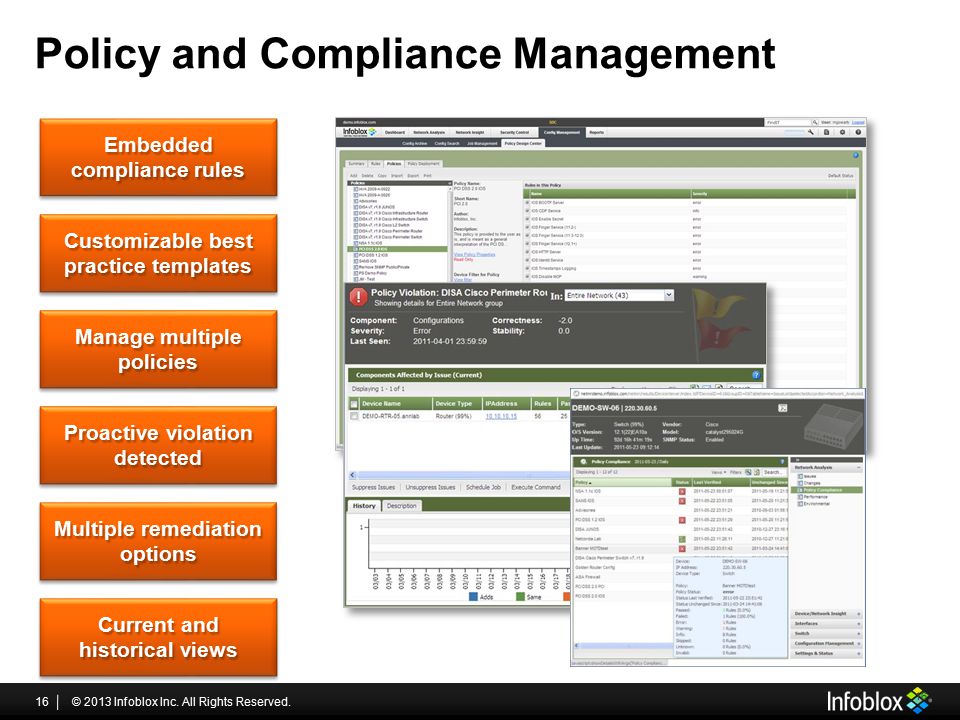Click red status icon for SANS IOS row
This screenshot has height=720, width=960.
coord(682,501)
